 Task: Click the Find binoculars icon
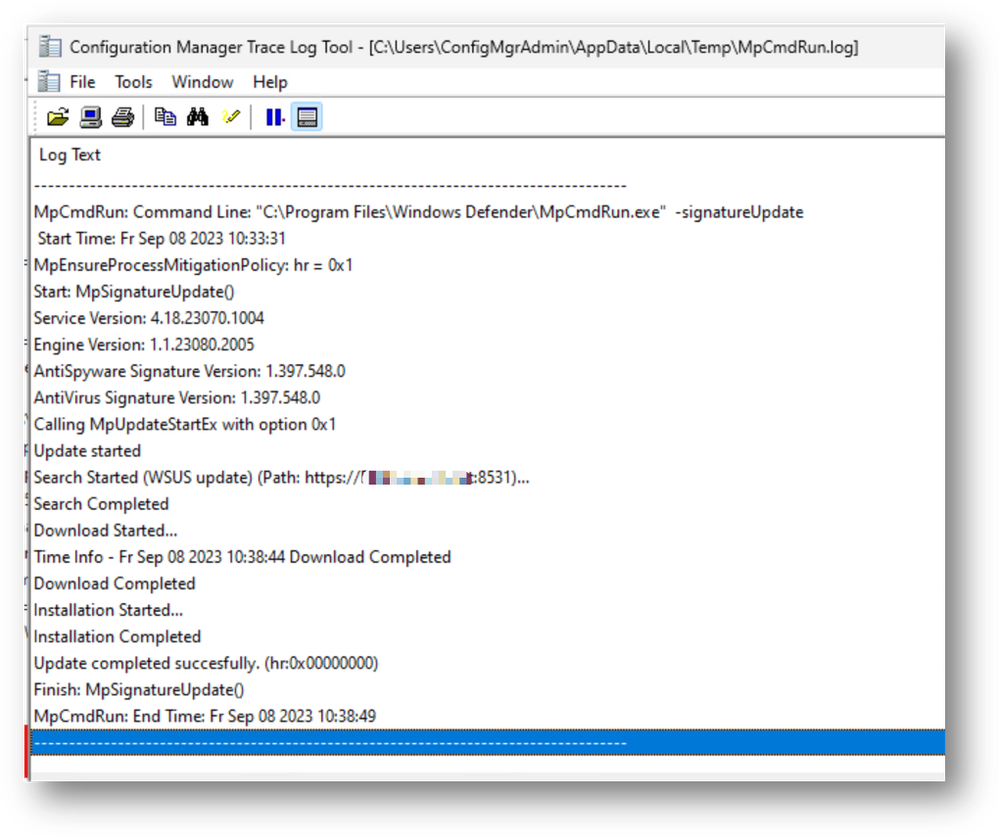pos(198,117)
